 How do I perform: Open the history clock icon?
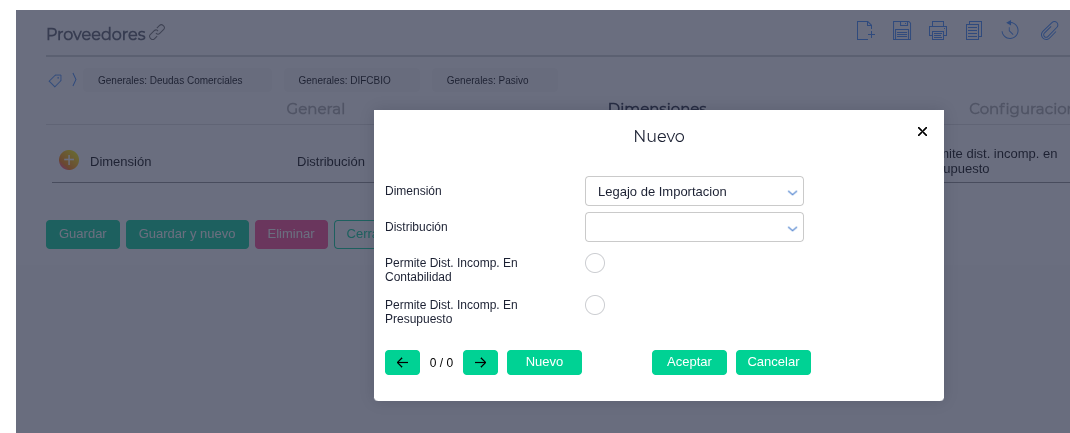[x=1010, y=31]
